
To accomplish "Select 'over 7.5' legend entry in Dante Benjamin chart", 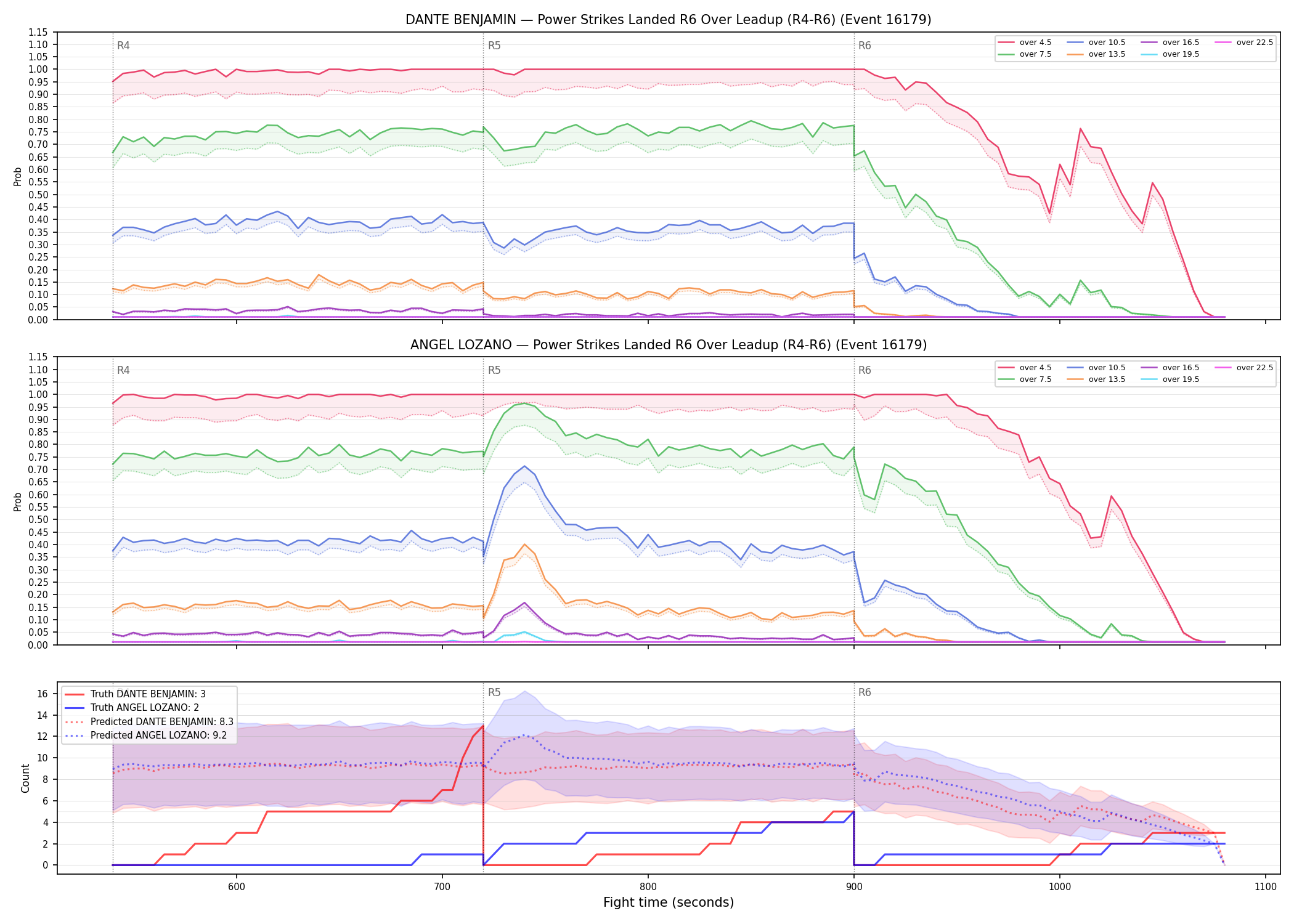I will coord(1025,54).
